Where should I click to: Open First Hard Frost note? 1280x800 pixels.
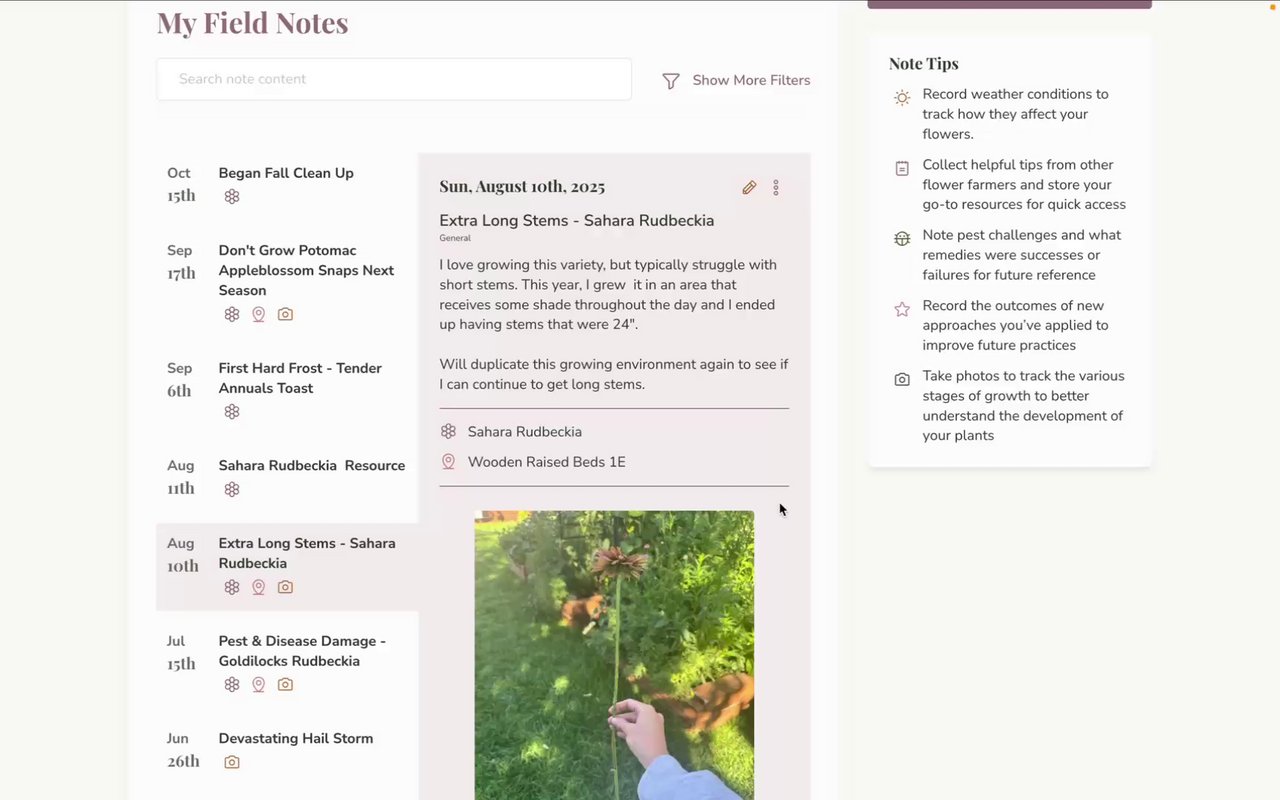click(300, 378)
